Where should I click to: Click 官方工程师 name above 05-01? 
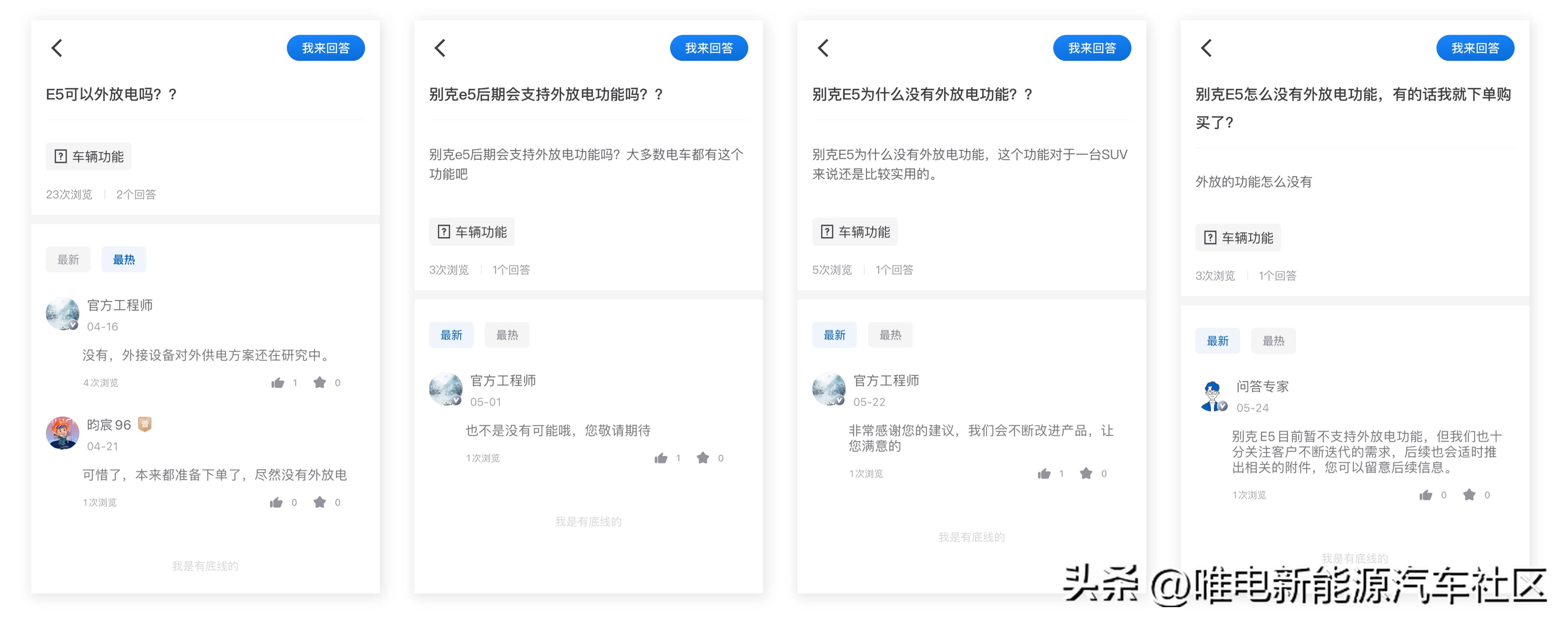click(x=503, y=381)
